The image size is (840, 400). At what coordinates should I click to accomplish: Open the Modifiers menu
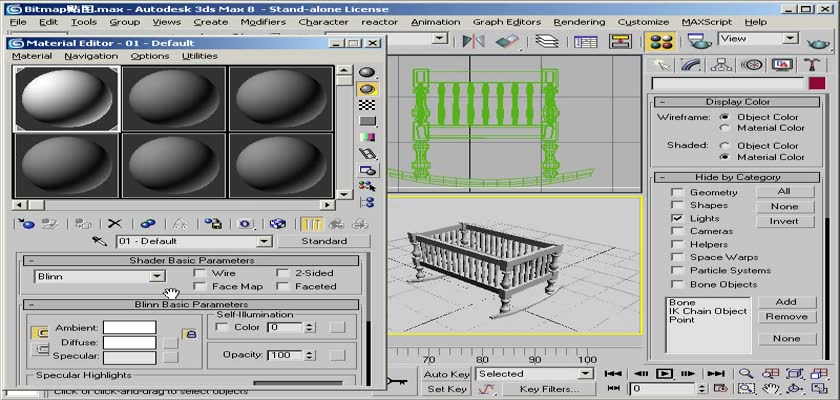263,22
